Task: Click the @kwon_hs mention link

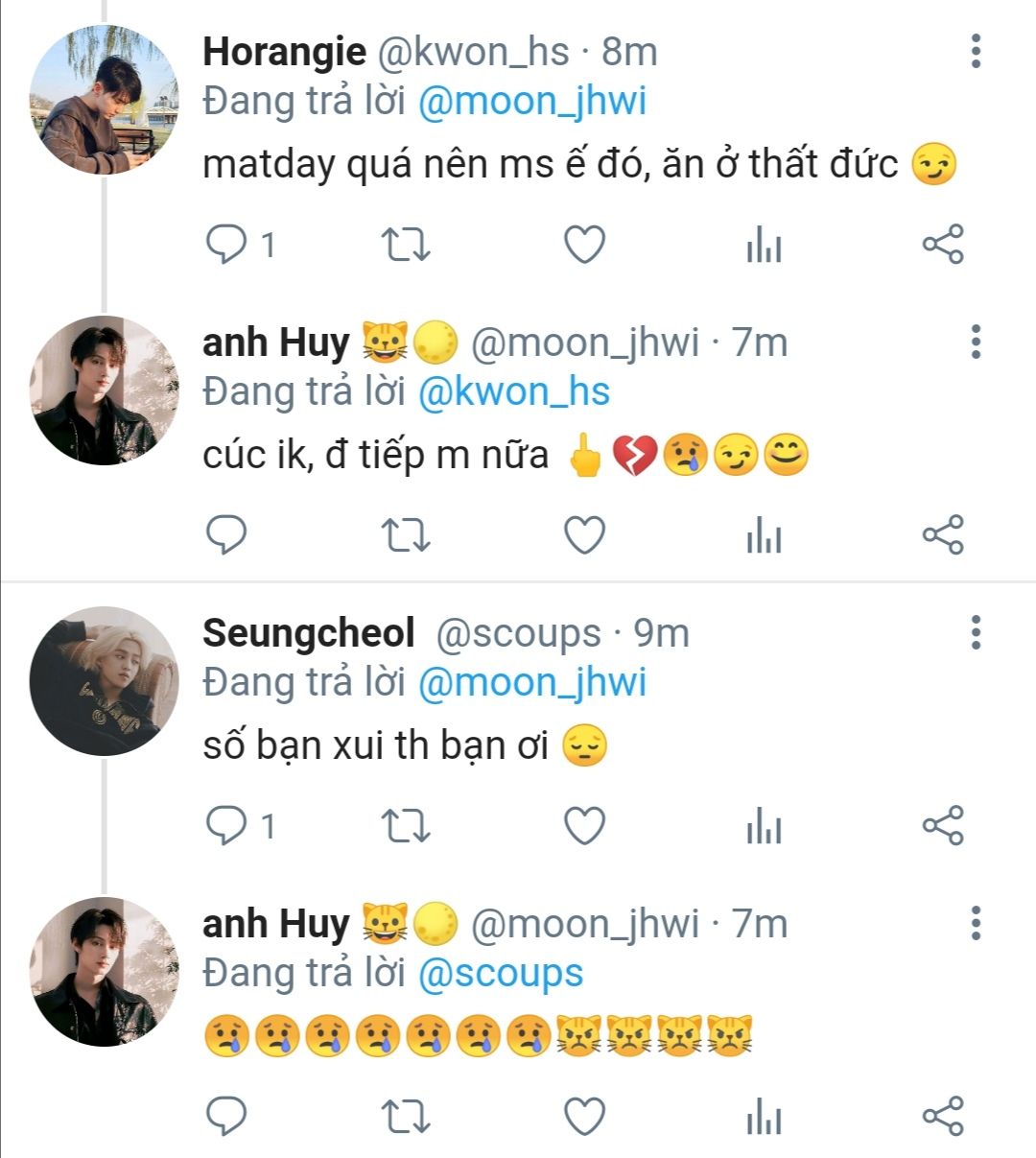Action: pyautogui.click(x=514, y=392)
